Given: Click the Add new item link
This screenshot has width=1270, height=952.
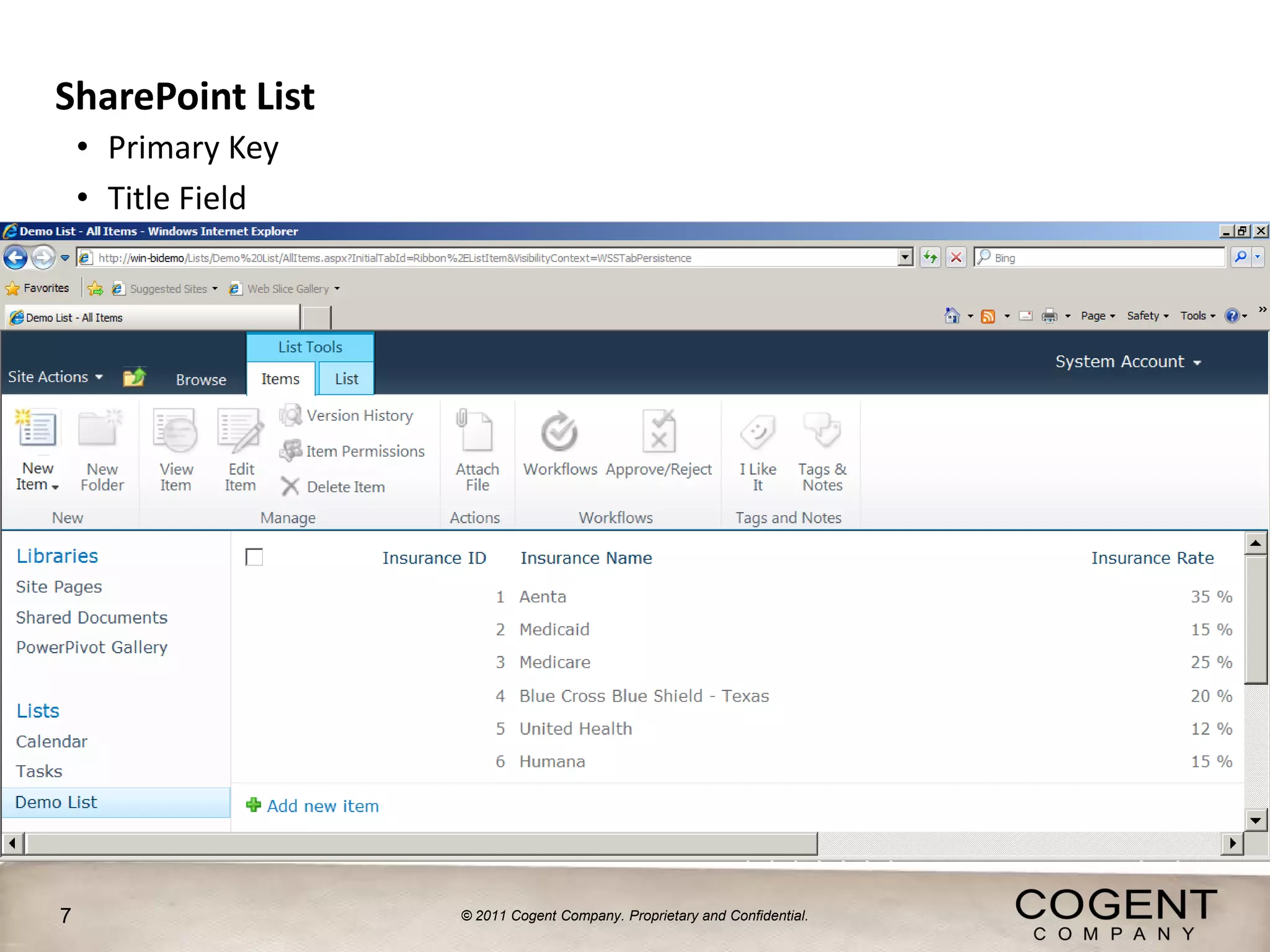Looking at the screenshot, I should 322,806.
